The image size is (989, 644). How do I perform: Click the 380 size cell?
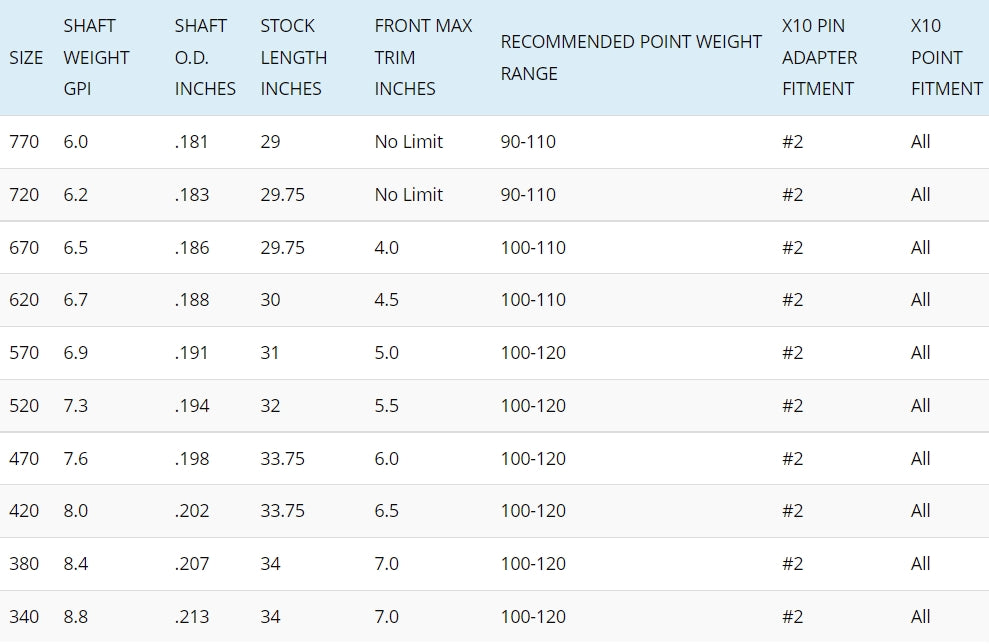pos(24,564)
